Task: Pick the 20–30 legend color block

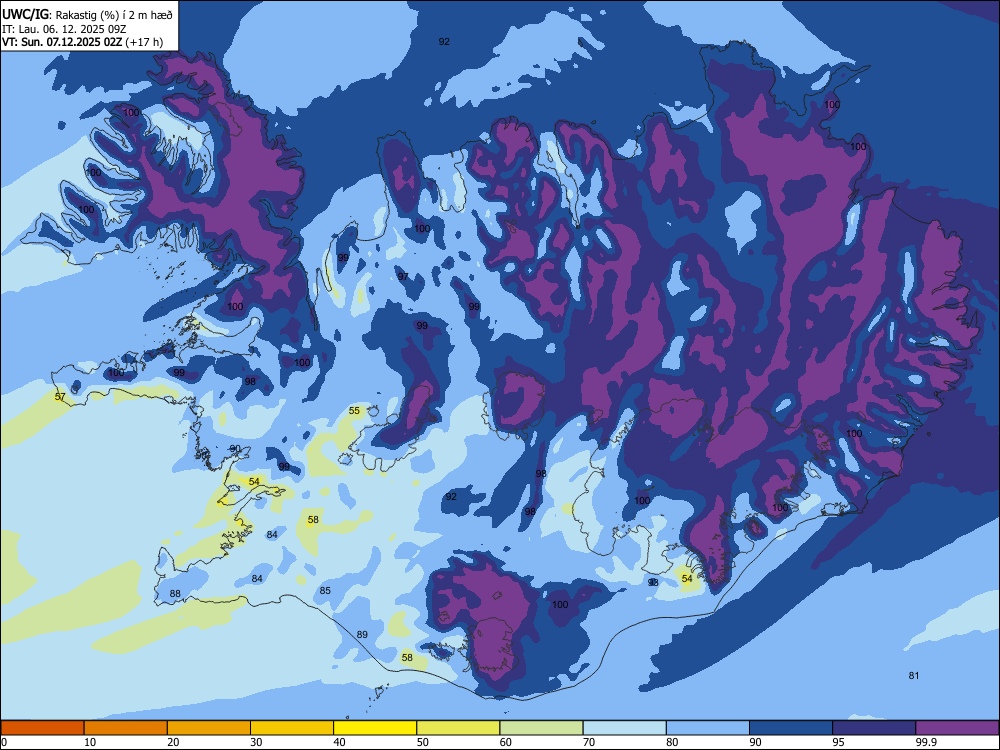Action: coord(209,728)
